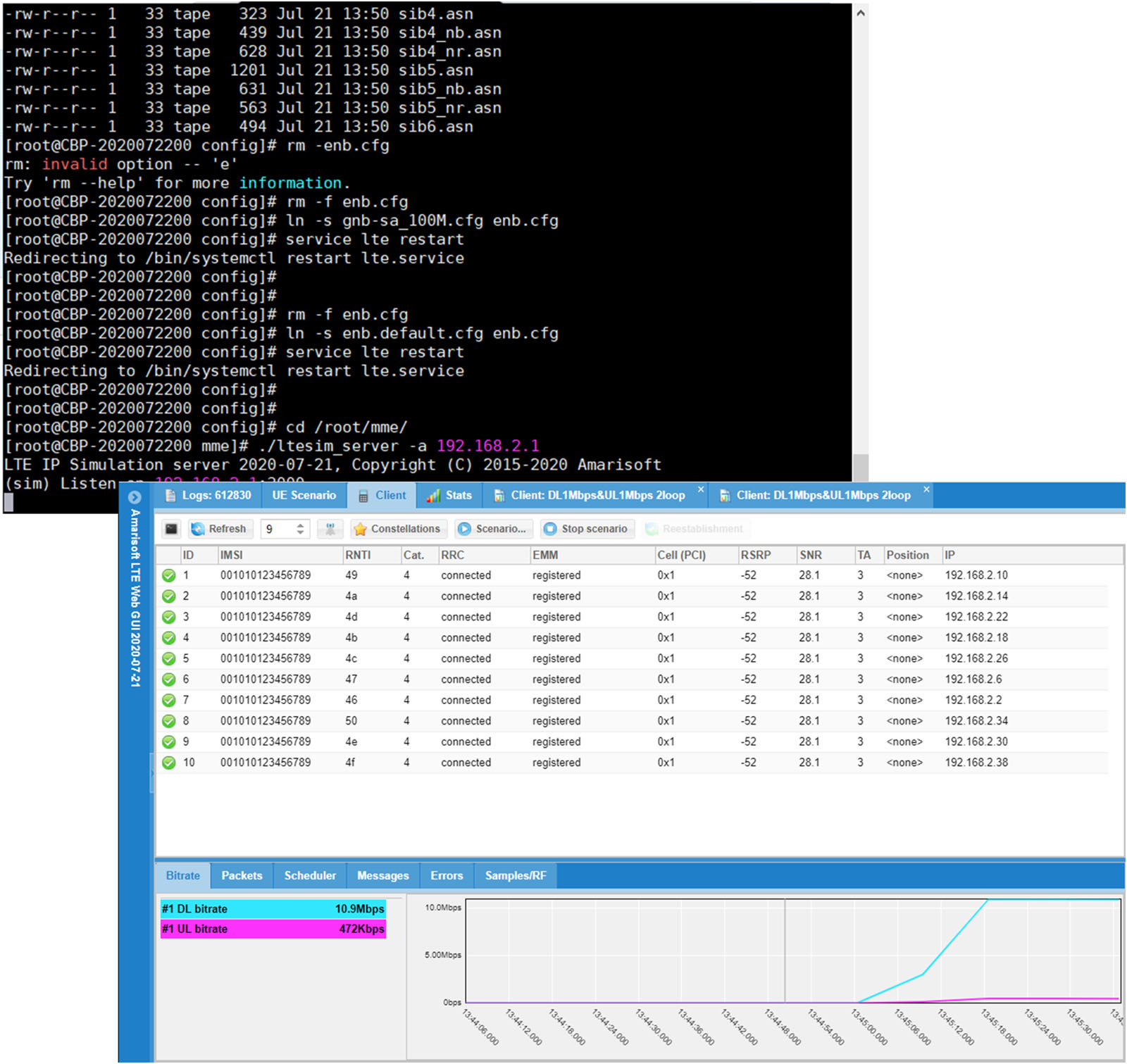
Task: Click the green status icon of UE 7
Action: click(x=169, y=700)
